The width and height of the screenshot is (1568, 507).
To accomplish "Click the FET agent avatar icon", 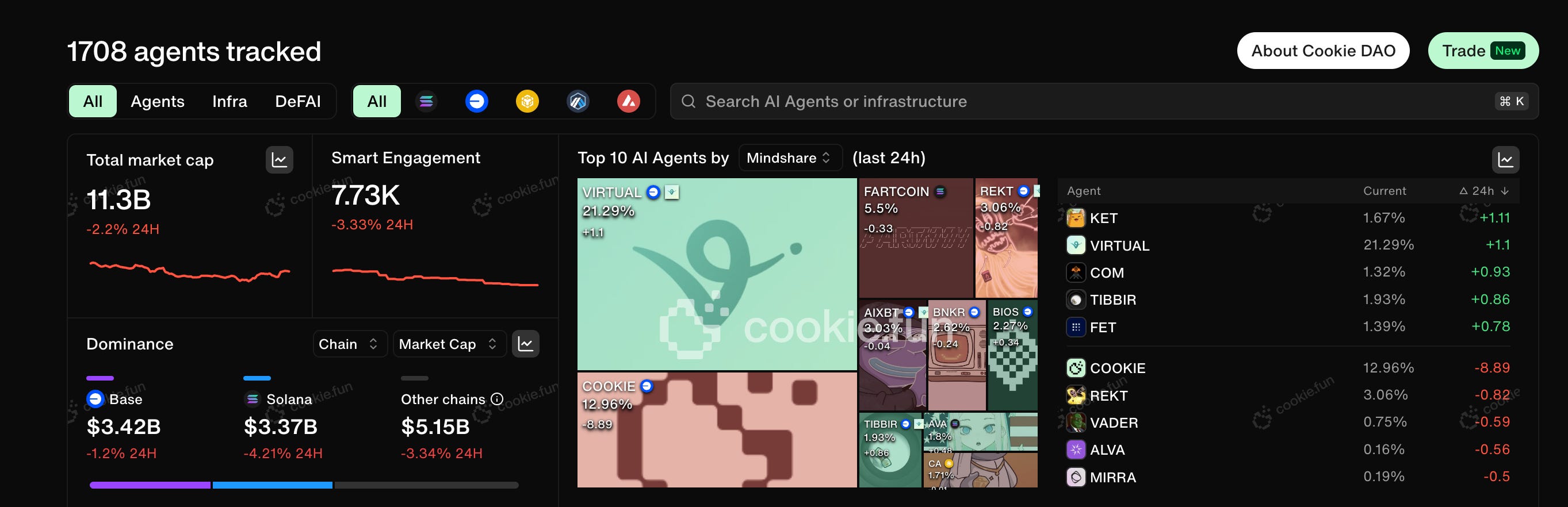I will [1076, 327].
